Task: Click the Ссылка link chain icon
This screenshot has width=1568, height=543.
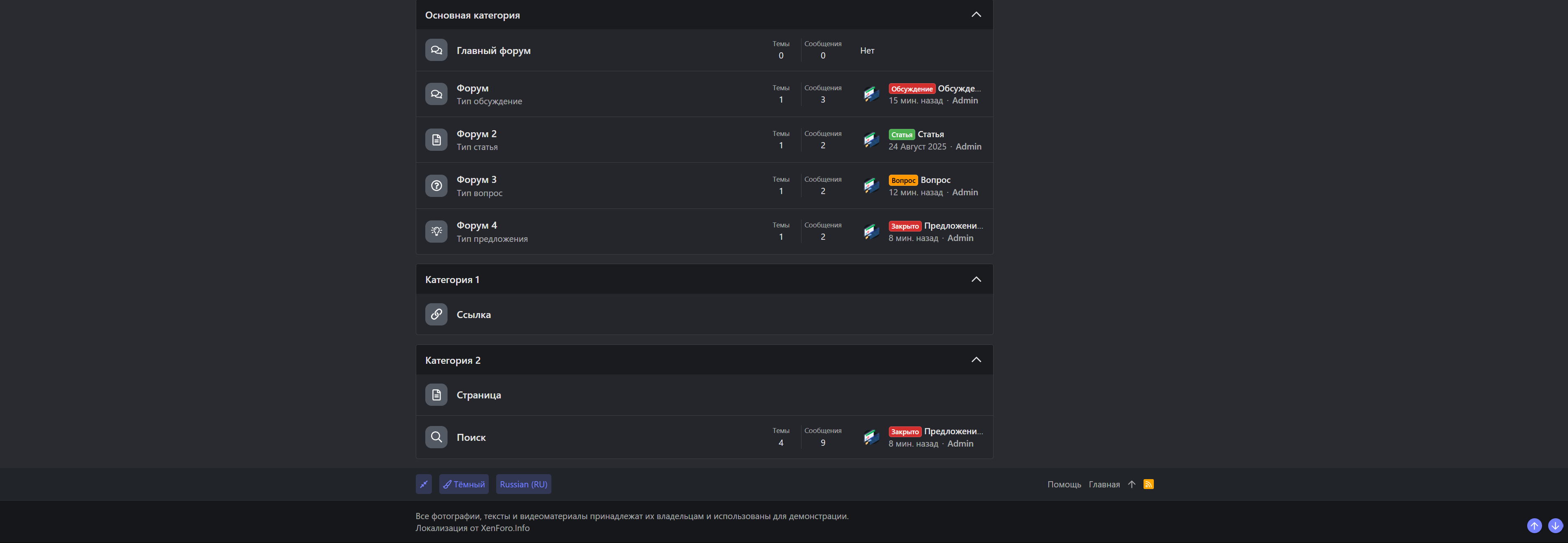Action: 436,314
